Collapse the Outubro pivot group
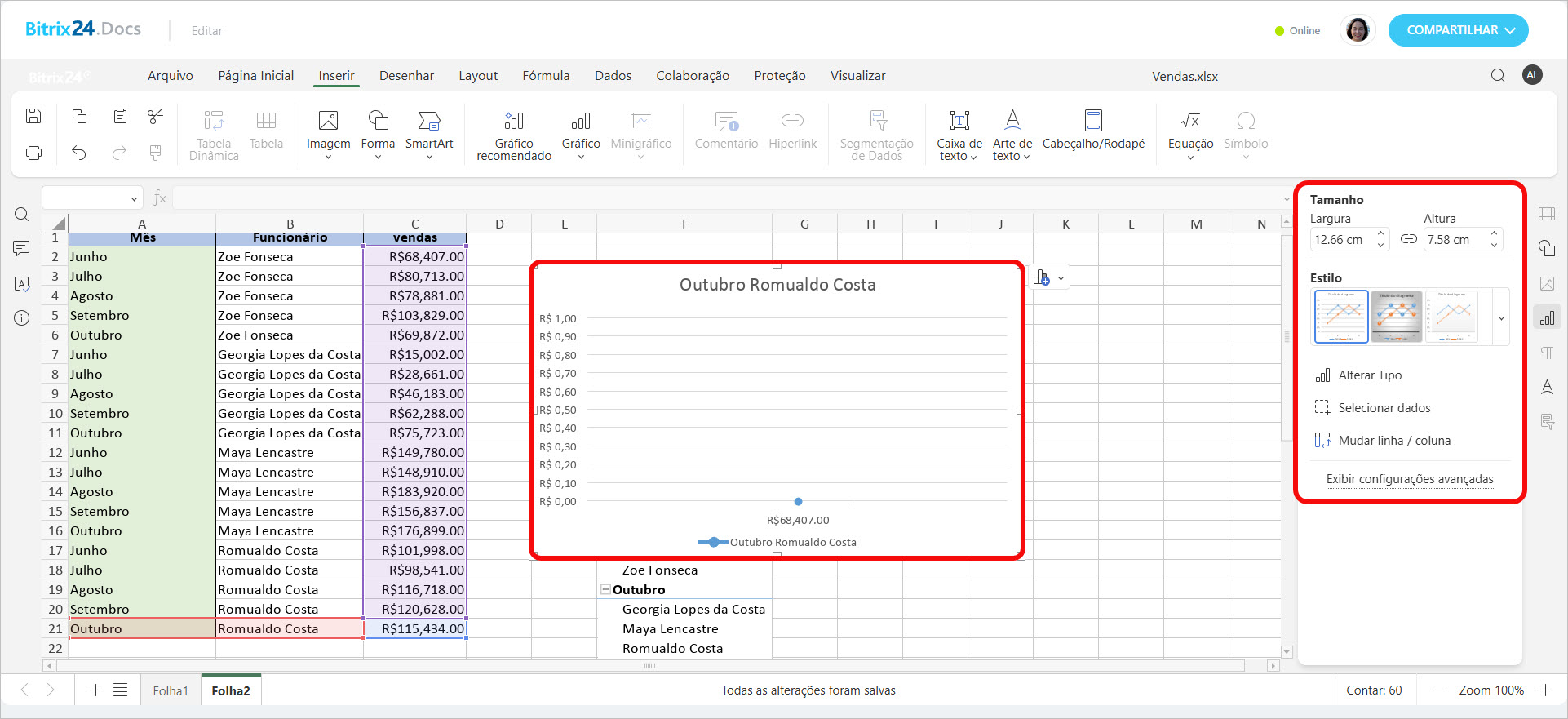This screenshot has height=719, width=1568. [x=605, y=589]
